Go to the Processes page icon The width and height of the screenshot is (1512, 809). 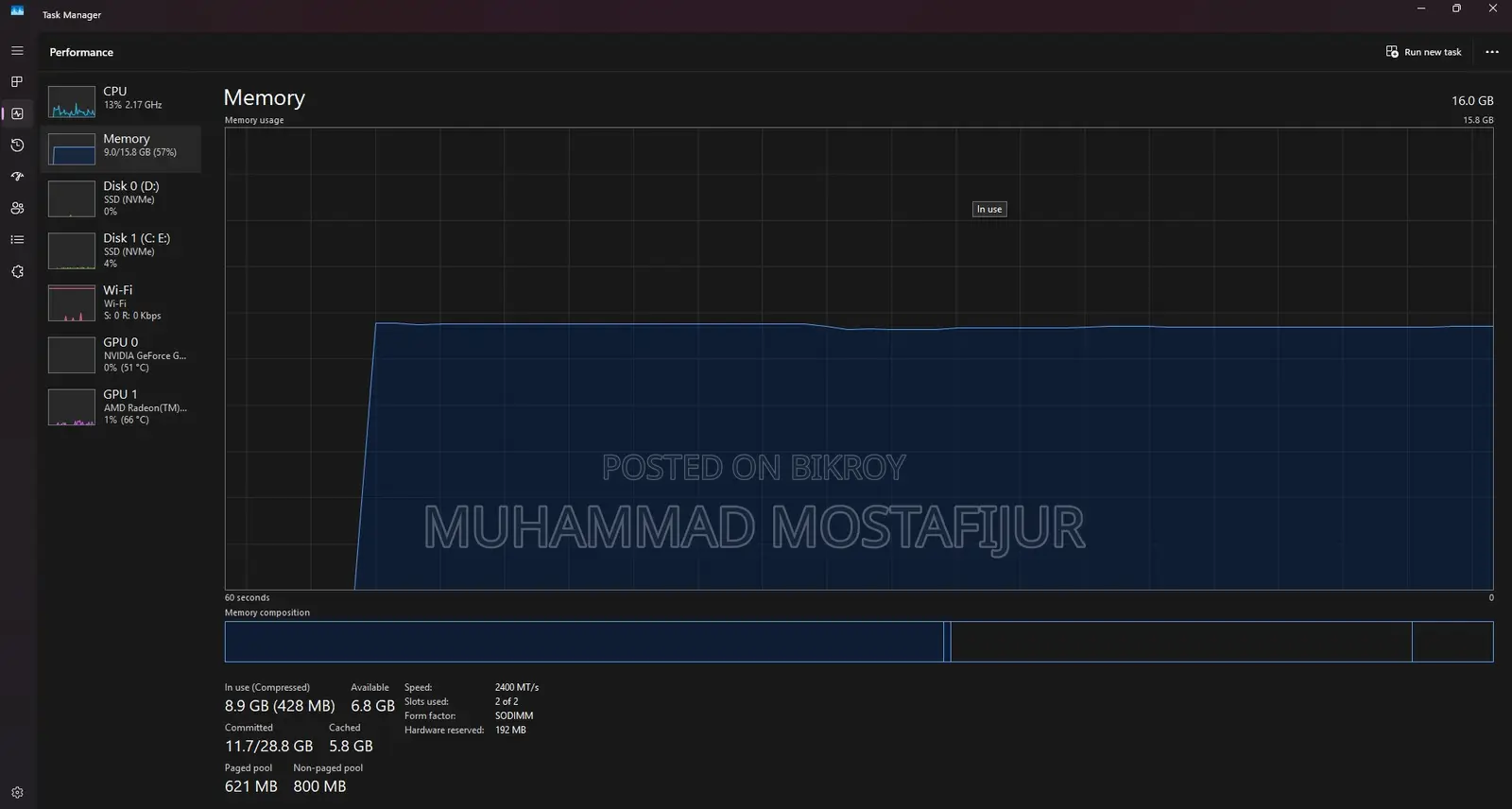coord(17,82)
